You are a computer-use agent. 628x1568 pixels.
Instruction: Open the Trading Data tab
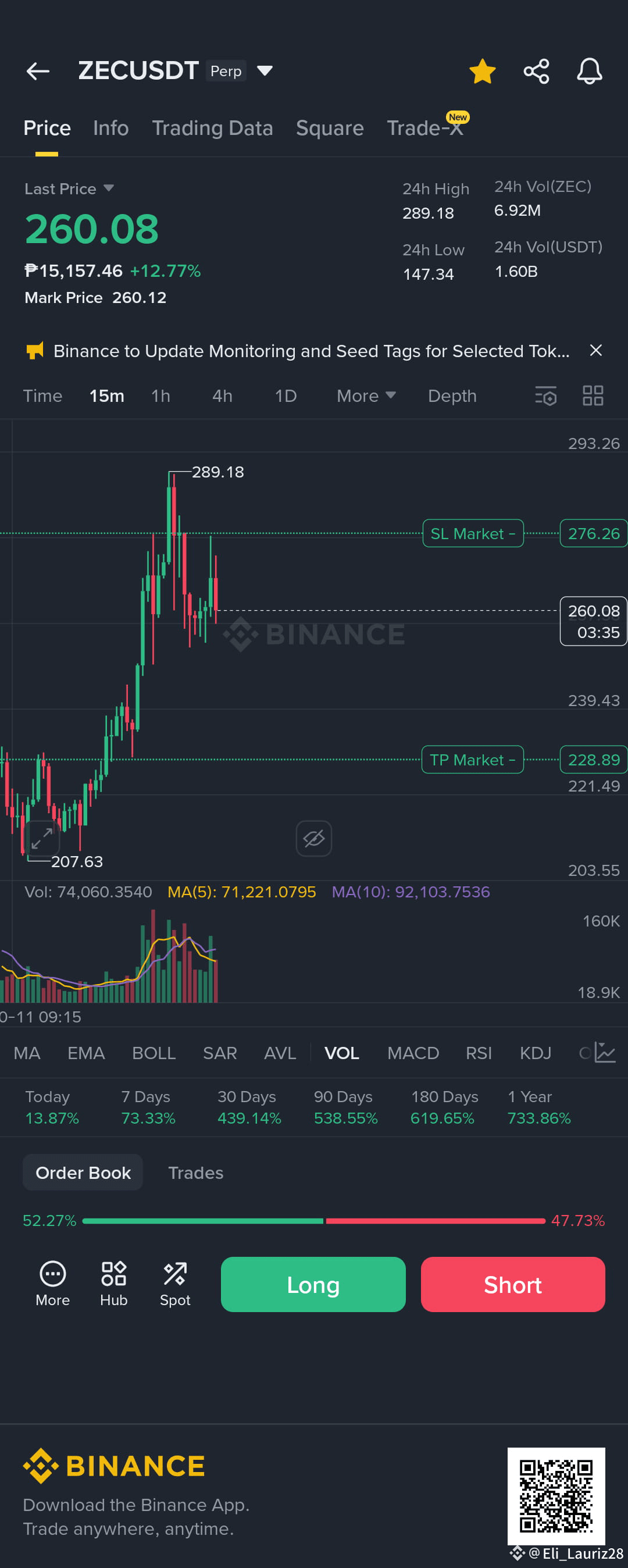pos(212,128)
